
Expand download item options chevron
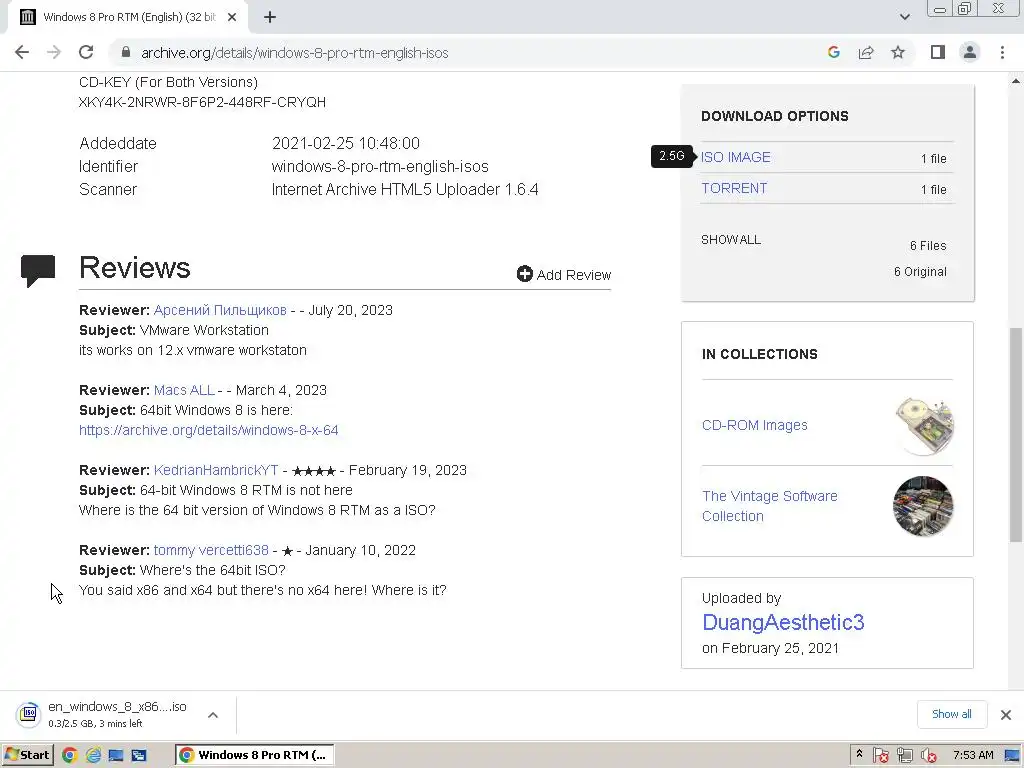coord(213,715)
